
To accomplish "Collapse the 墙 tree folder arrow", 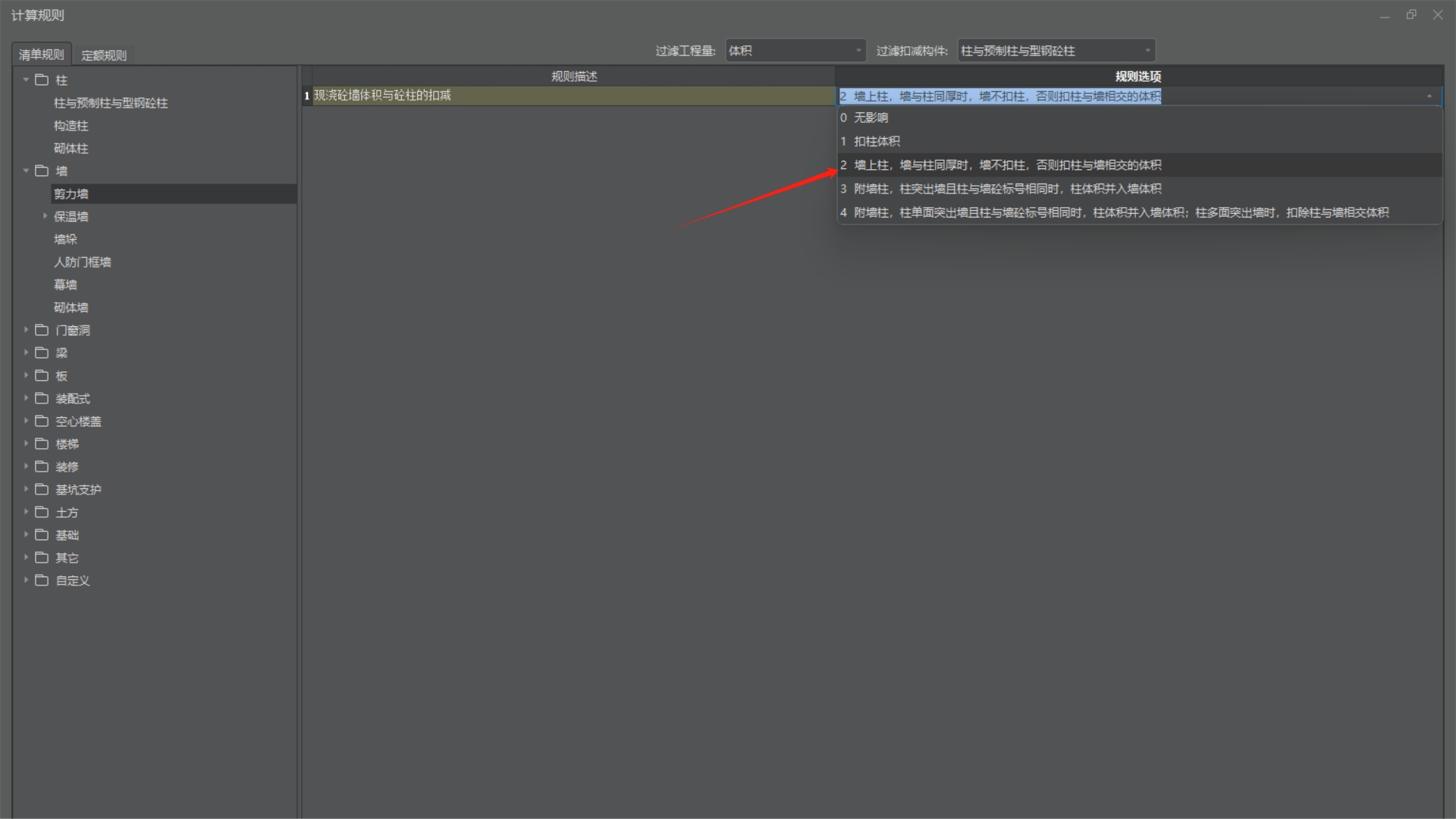I will click(26, 171).
